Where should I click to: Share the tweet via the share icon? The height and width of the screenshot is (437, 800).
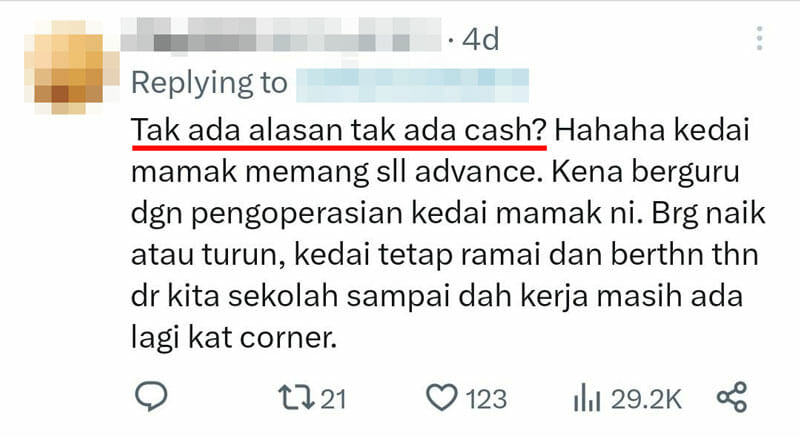pyautogui.click(x=732, y=397)
